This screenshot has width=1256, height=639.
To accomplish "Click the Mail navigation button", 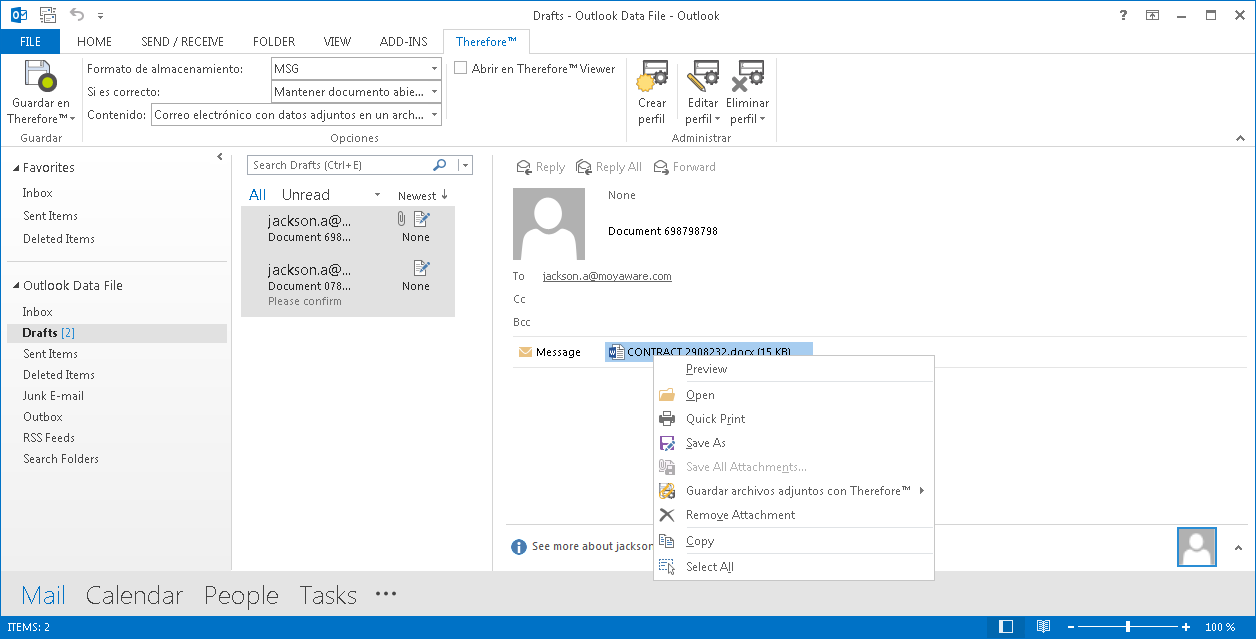I will 43,596.
